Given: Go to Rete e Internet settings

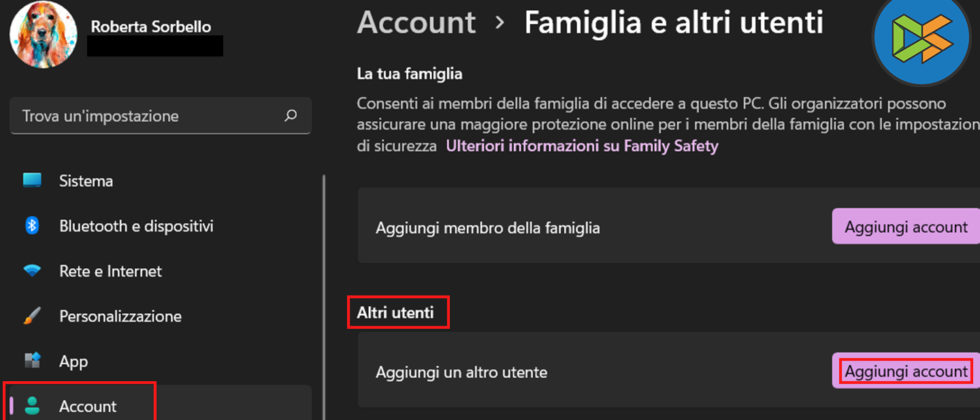Looking at the screenshot, I should 110,271.
